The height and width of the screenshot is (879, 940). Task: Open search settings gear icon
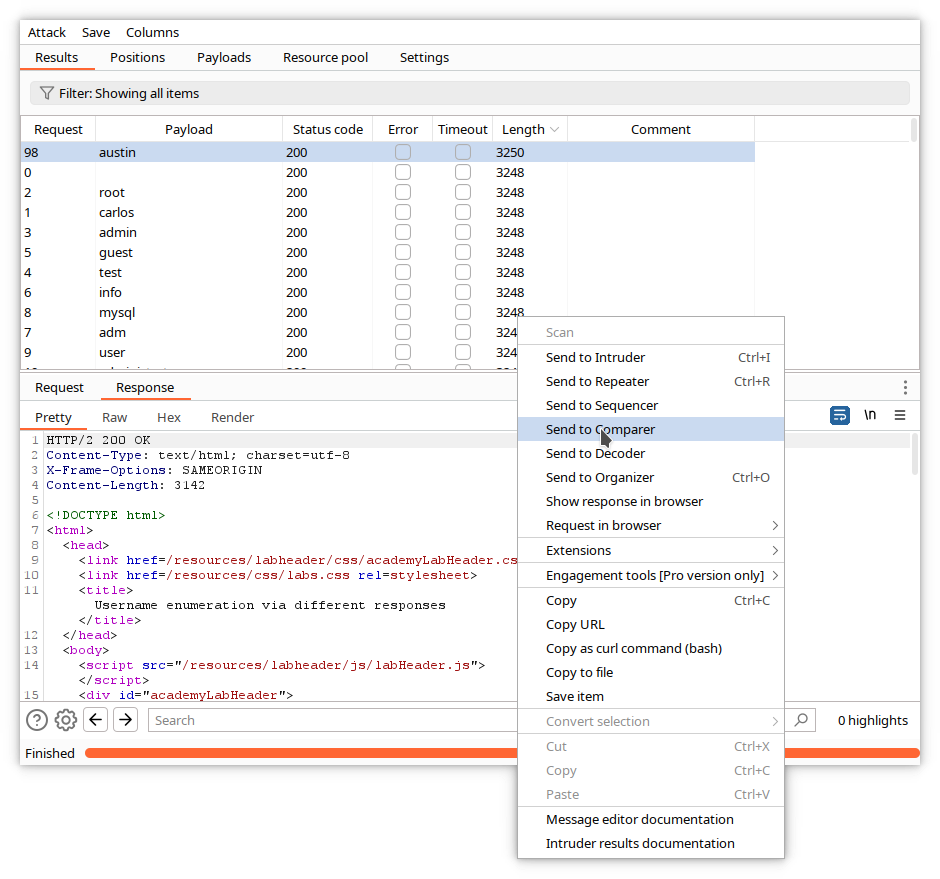pos(66,720)
